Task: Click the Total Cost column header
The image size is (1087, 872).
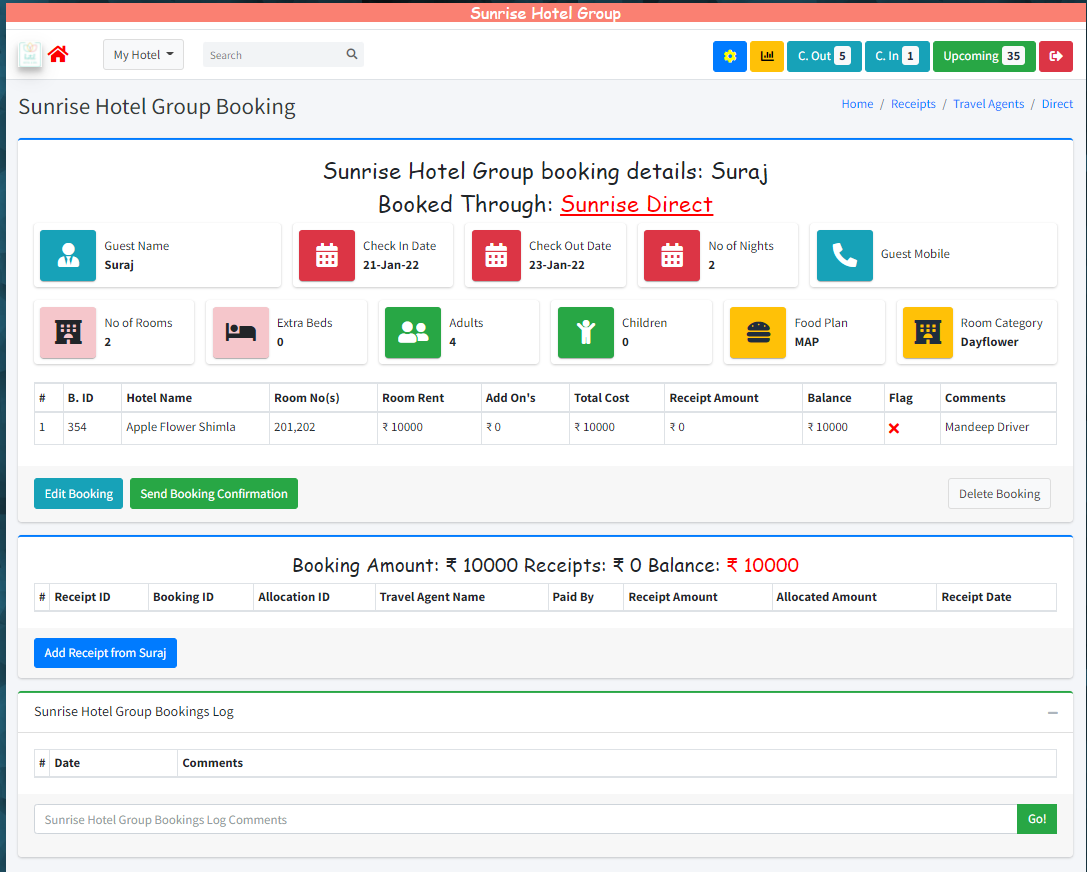Action: coord(602,398)
